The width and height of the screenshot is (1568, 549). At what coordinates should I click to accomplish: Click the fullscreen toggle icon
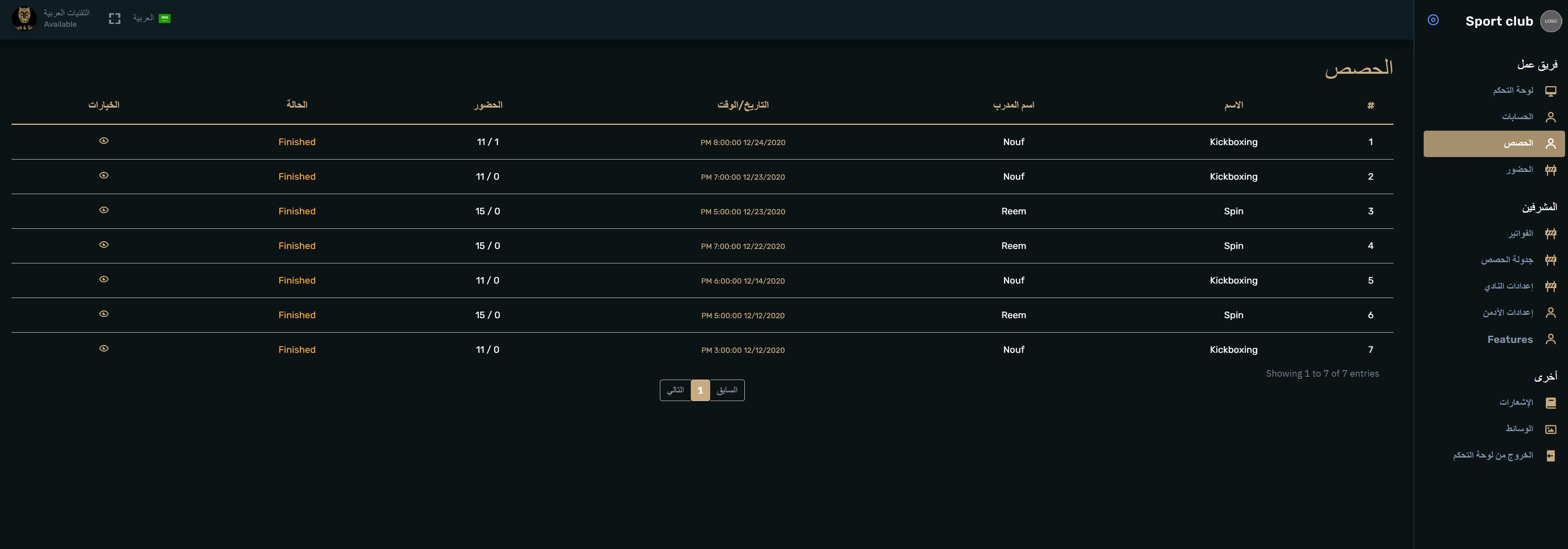tap(114, 19)
